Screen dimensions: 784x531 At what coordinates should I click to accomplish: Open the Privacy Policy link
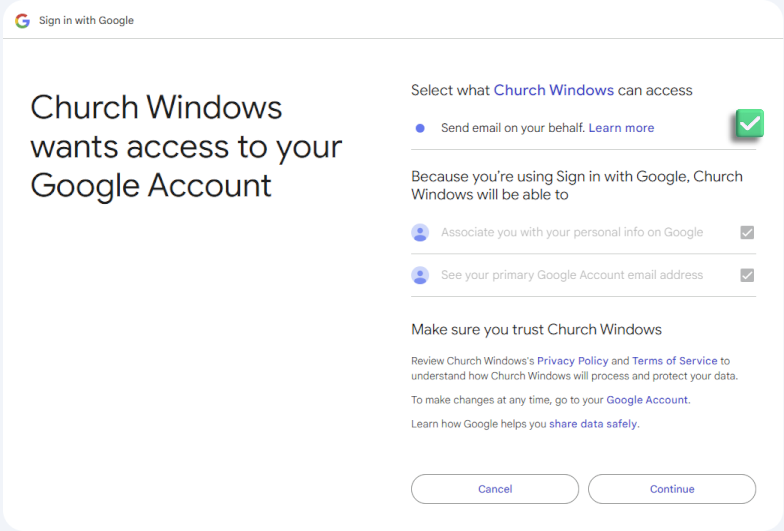[572, 361]
